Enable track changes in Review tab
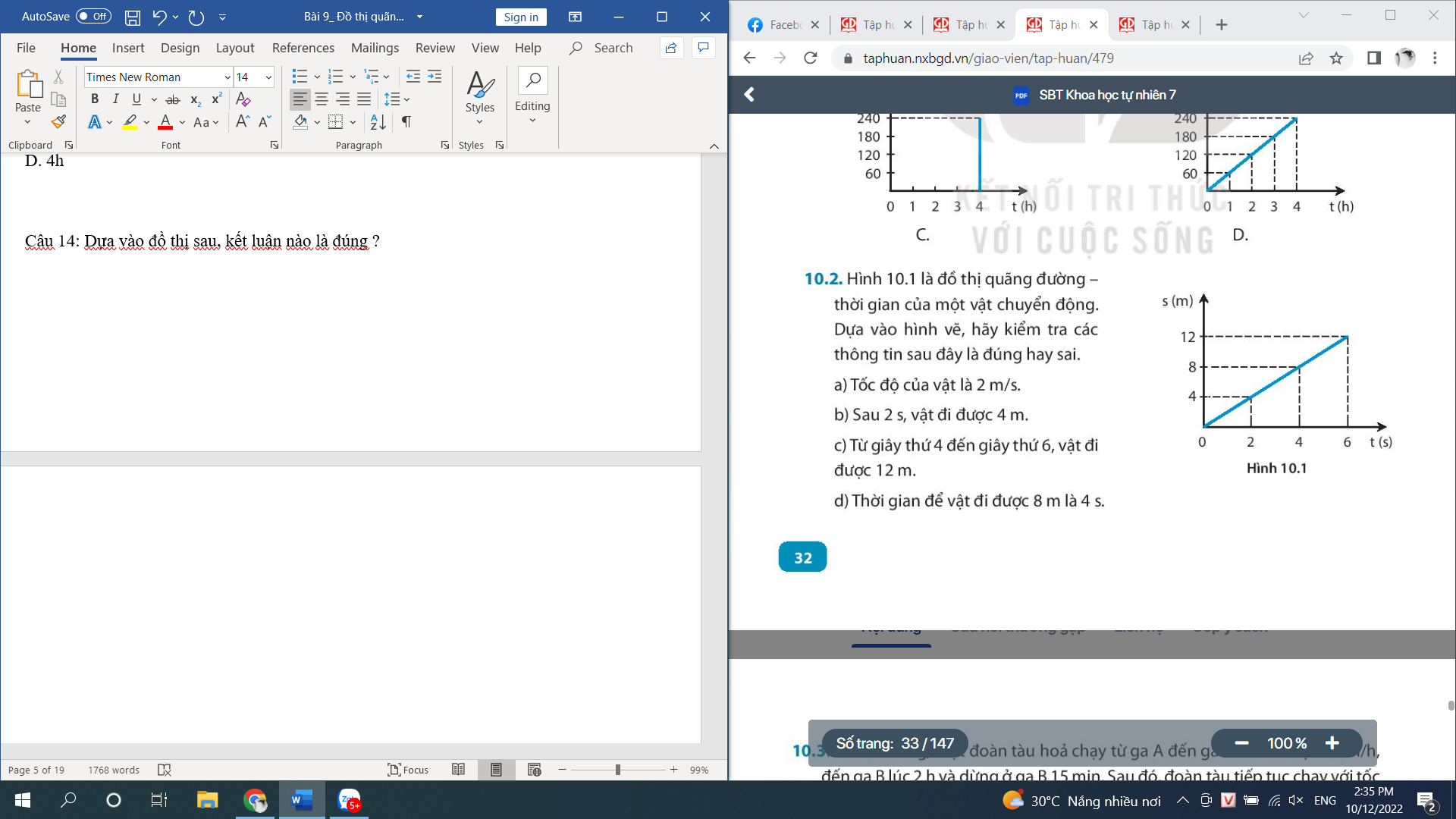Screen dimensions: 1456x819 coord(434,47)
